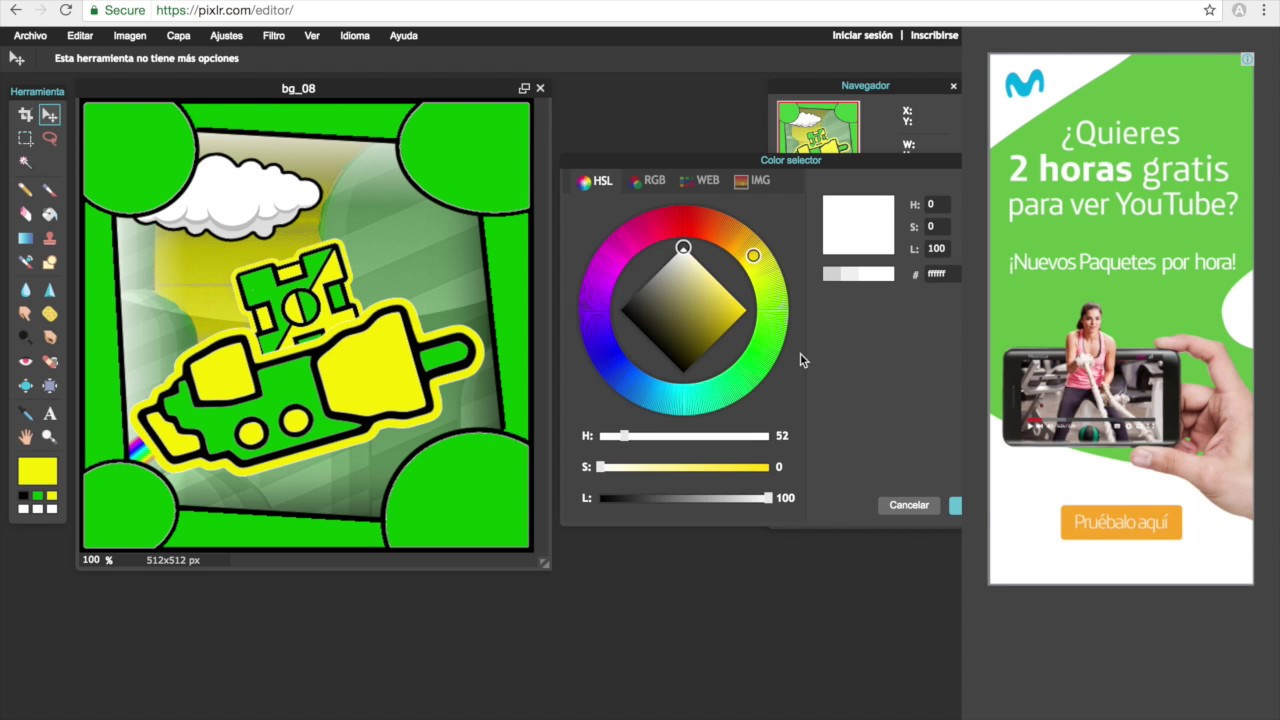Open the main yellow color swatch
1280x720 pixels.
coord(38,470)
